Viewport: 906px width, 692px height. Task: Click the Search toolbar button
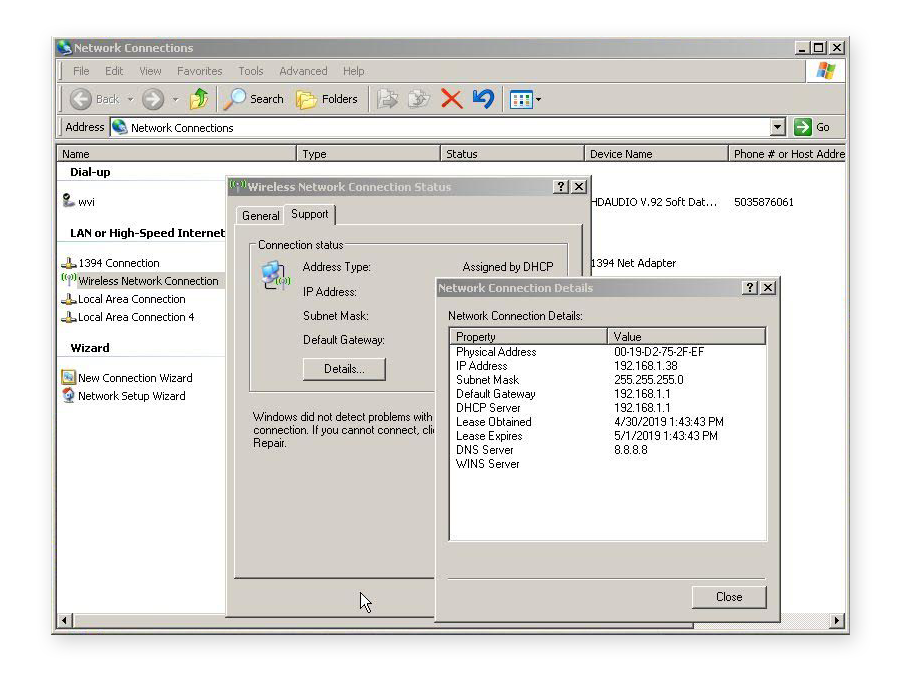point(255,99)
